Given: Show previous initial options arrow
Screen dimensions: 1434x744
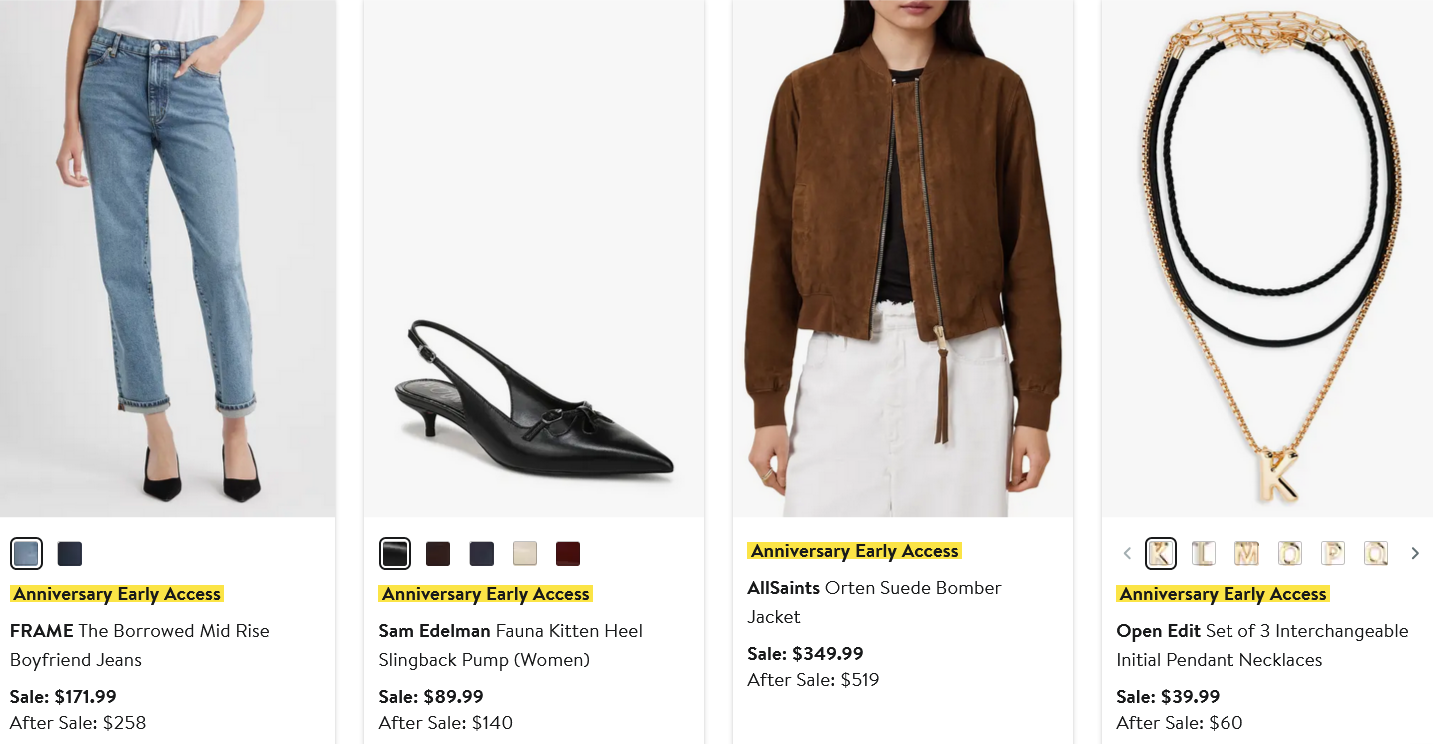Looking at the screenshot, I should pos(1127,553).
